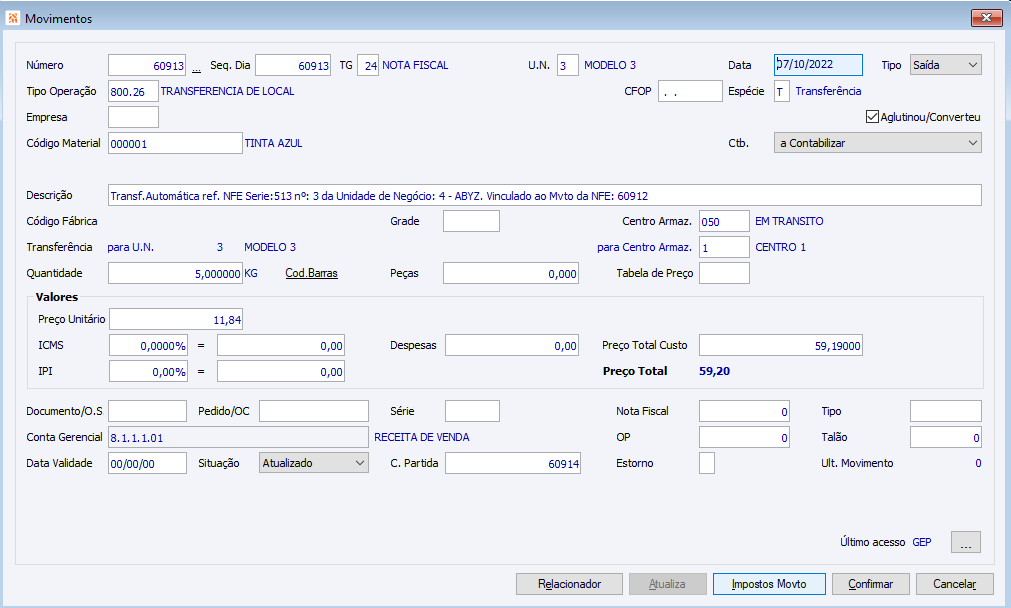This screenshot has height=608, width=1011.
Task: Click the lower Tipo field near Nota Fiscal
Action: [946, 411]
